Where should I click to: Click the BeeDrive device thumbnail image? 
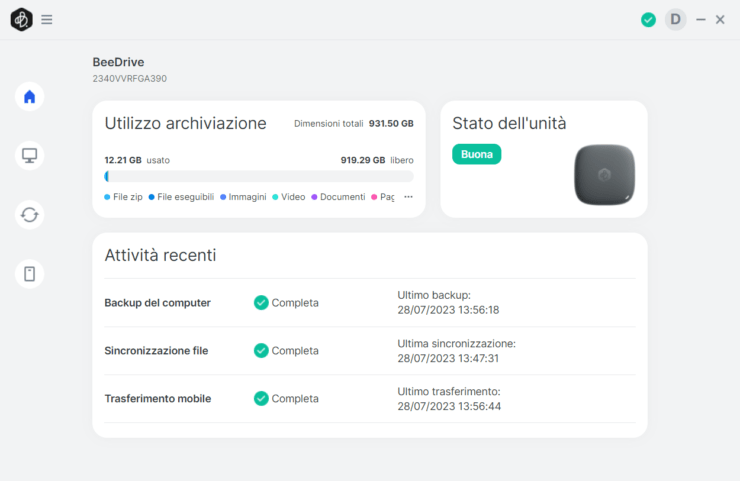click(x=604, y=174)
